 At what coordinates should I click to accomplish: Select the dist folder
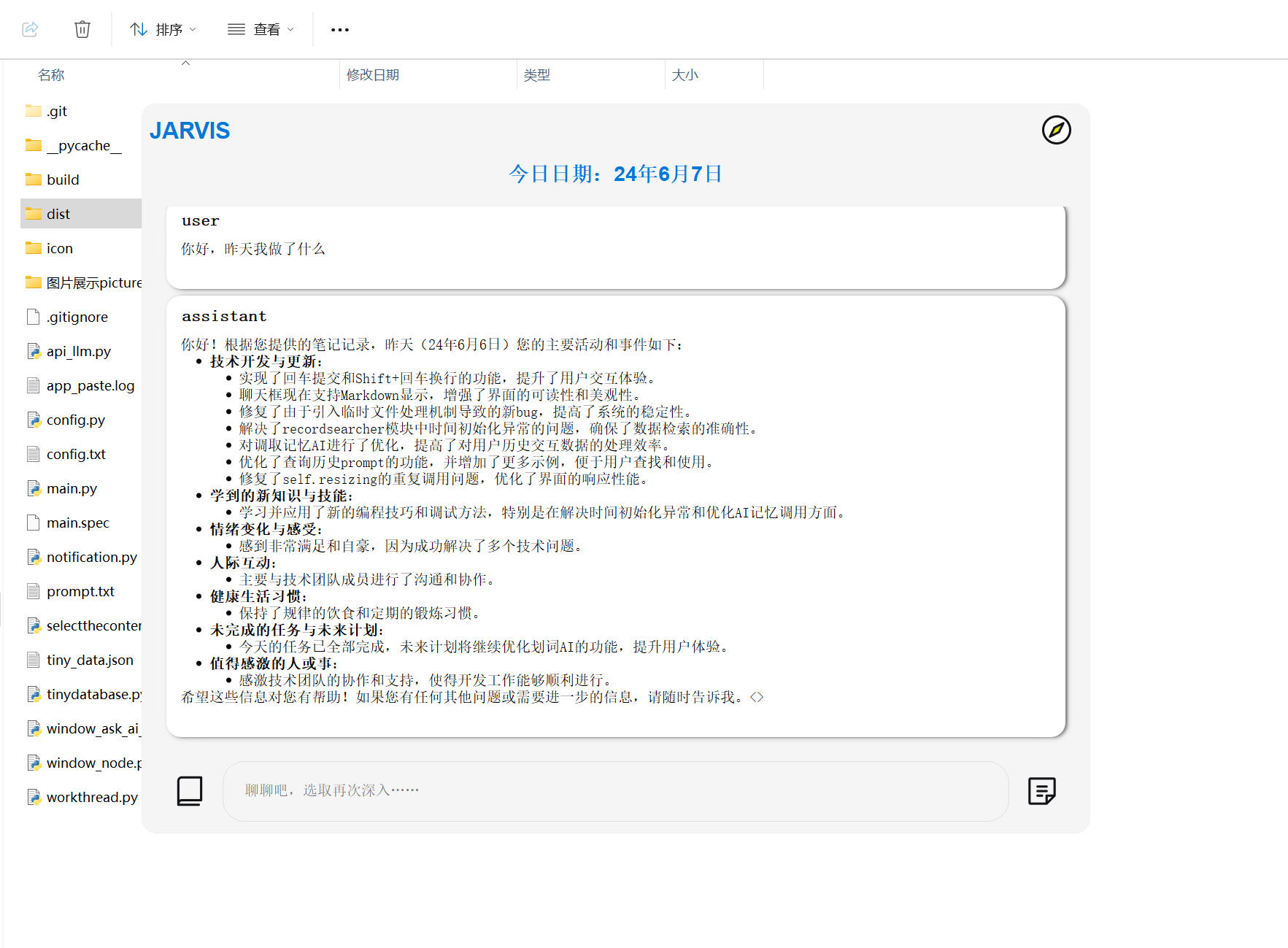(x=81, y=214)
